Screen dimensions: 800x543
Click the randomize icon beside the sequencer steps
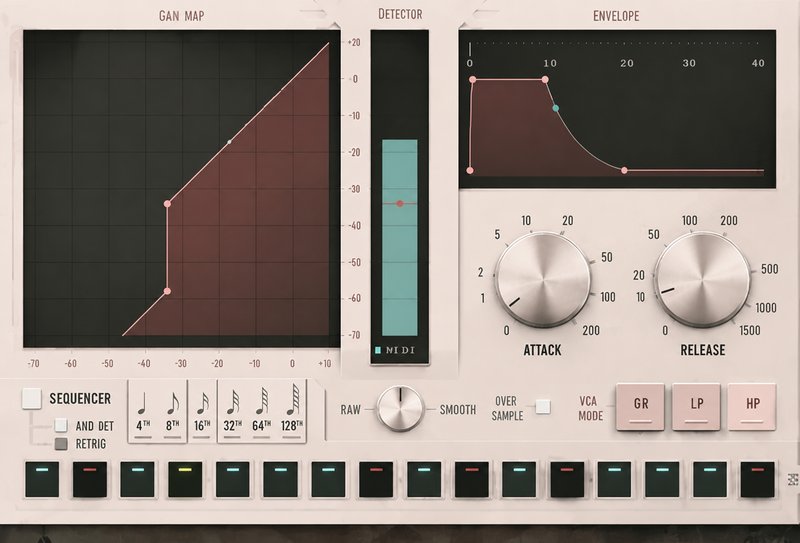pyautogui.click(x=793, y=479)
